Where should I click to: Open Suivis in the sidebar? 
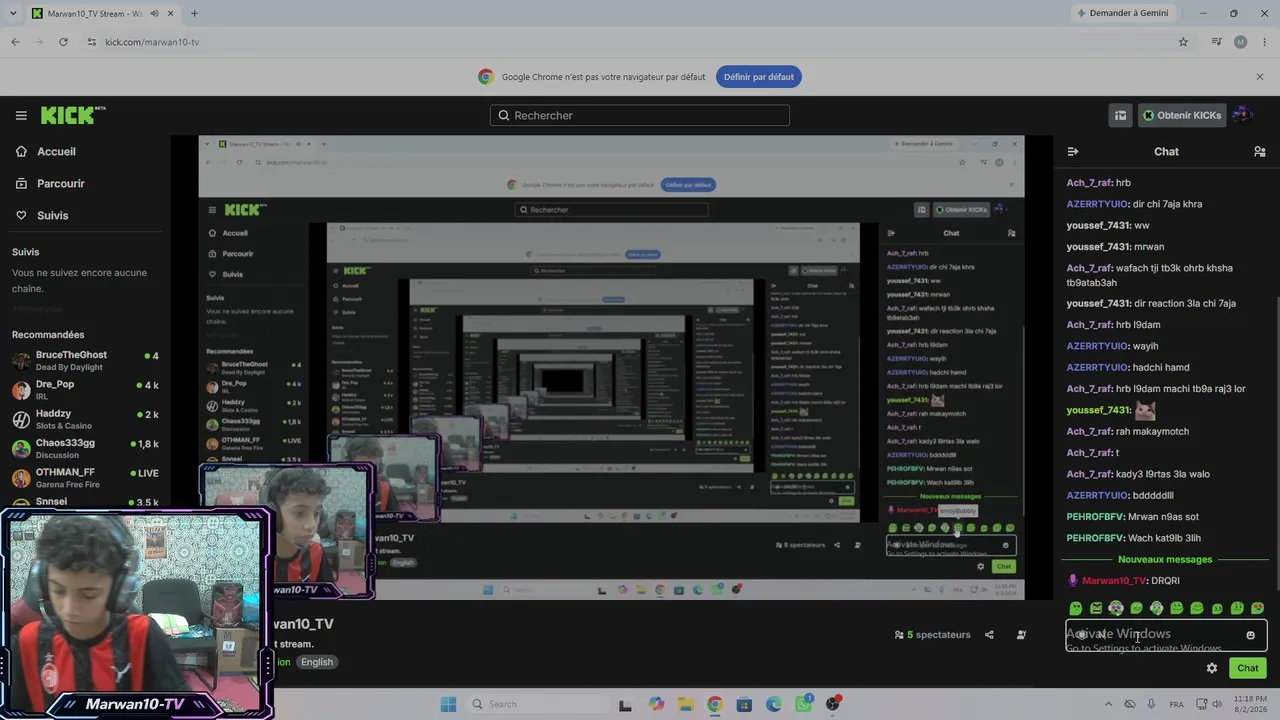tap(53, 216)
